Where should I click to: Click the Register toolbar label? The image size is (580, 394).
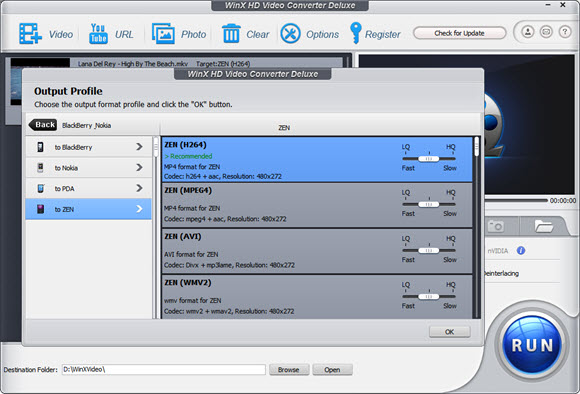click(x=383, y=34)
